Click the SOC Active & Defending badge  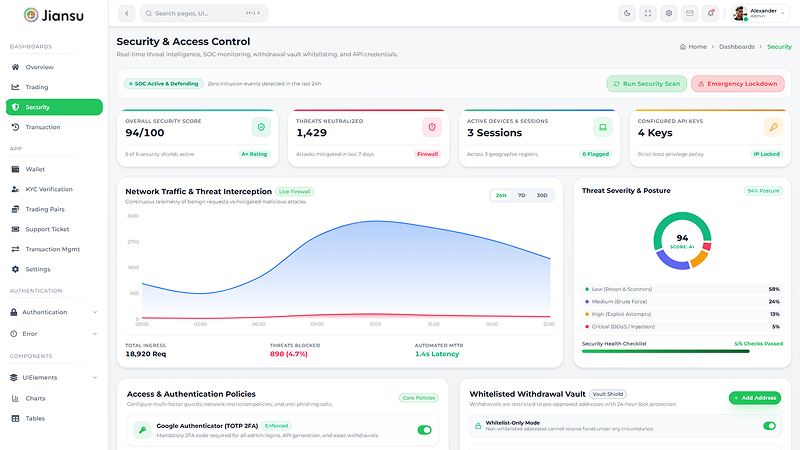pyautogui.click(x=164, y=84)
